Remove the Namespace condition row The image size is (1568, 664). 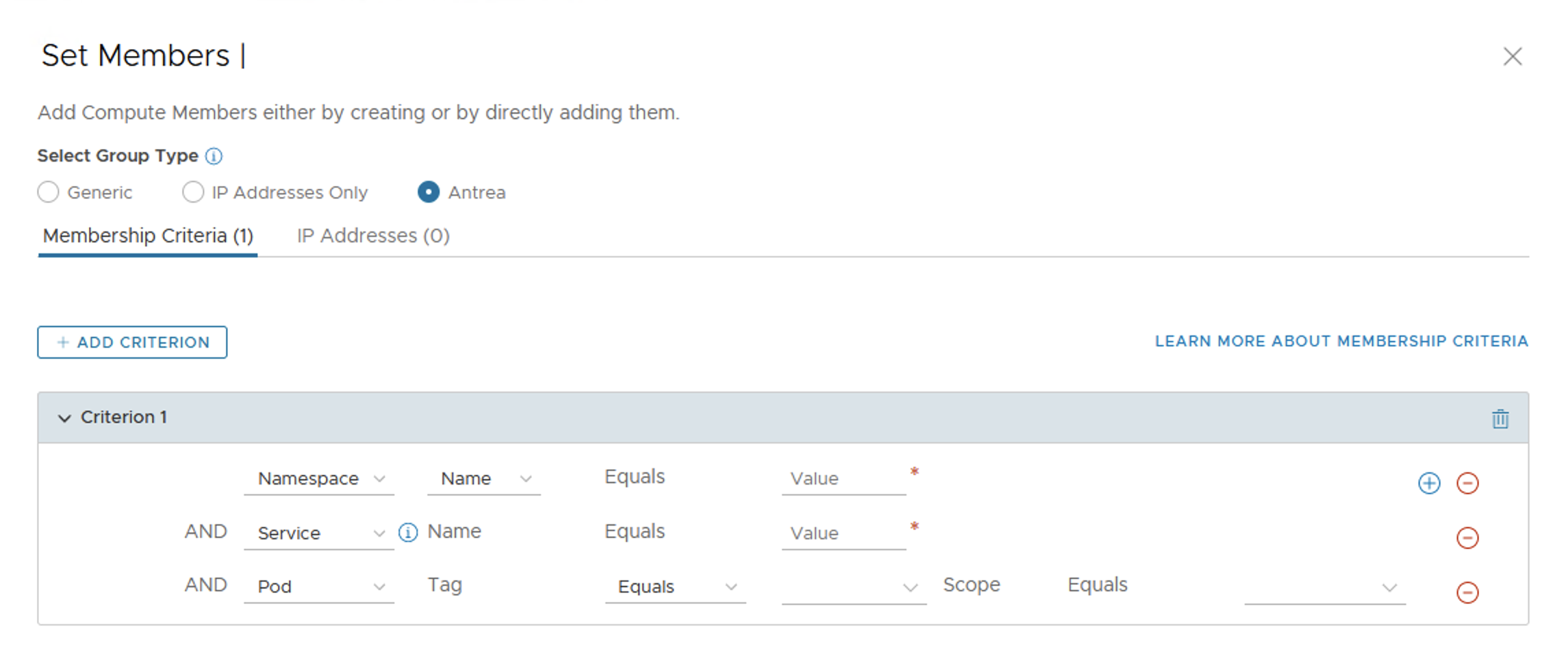[x=1467, y=483]
